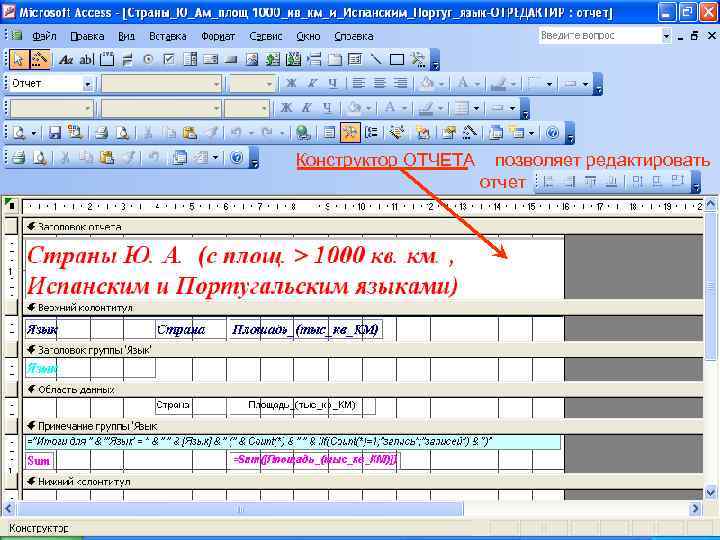The height and width of the screenshot is (540, 720).
Task: Toggle Underline (Ч) beside the alignment buttons
Action: click(x=333, y=84)
